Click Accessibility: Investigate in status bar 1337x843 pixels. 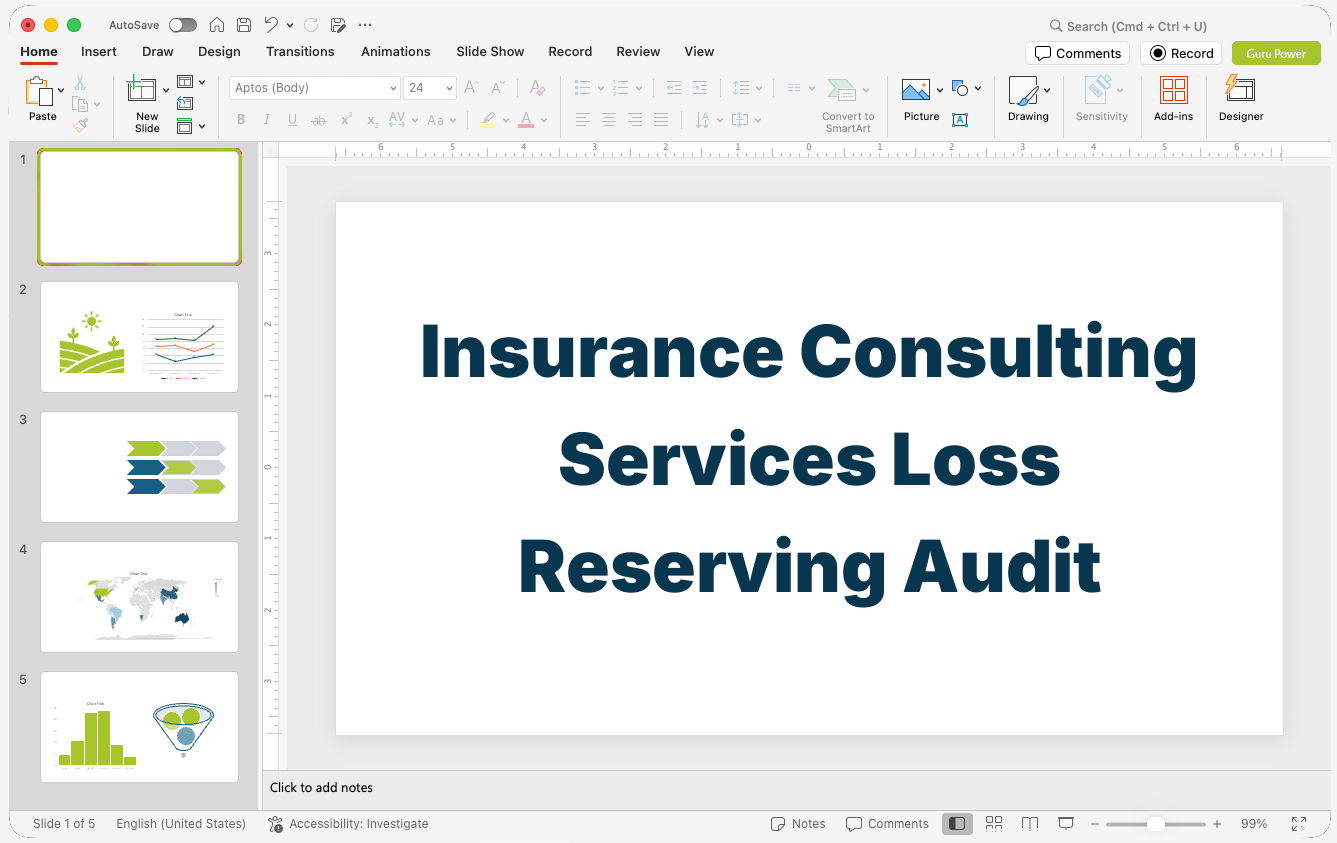(x=359, y=824)
